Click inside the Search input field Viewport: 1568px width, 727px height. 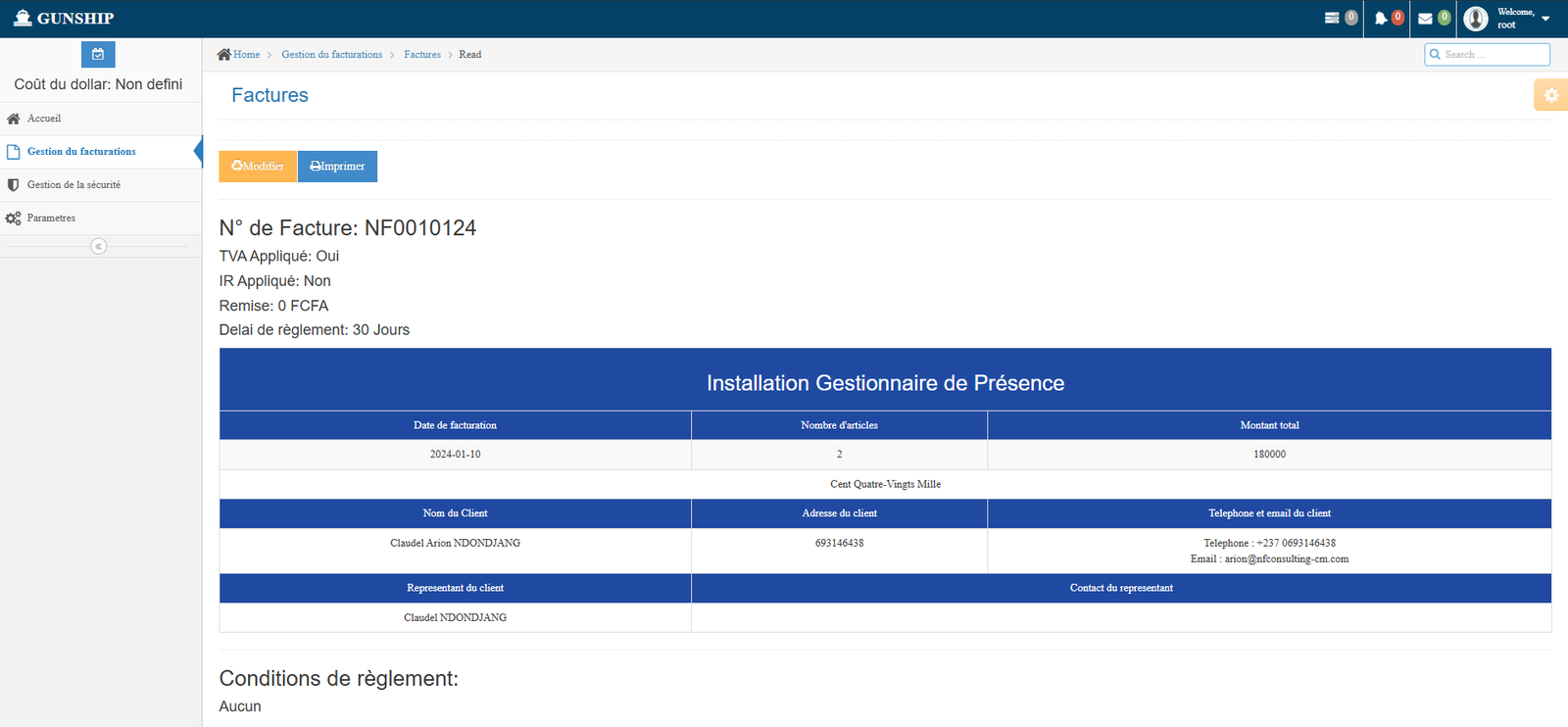point(1493,55)
